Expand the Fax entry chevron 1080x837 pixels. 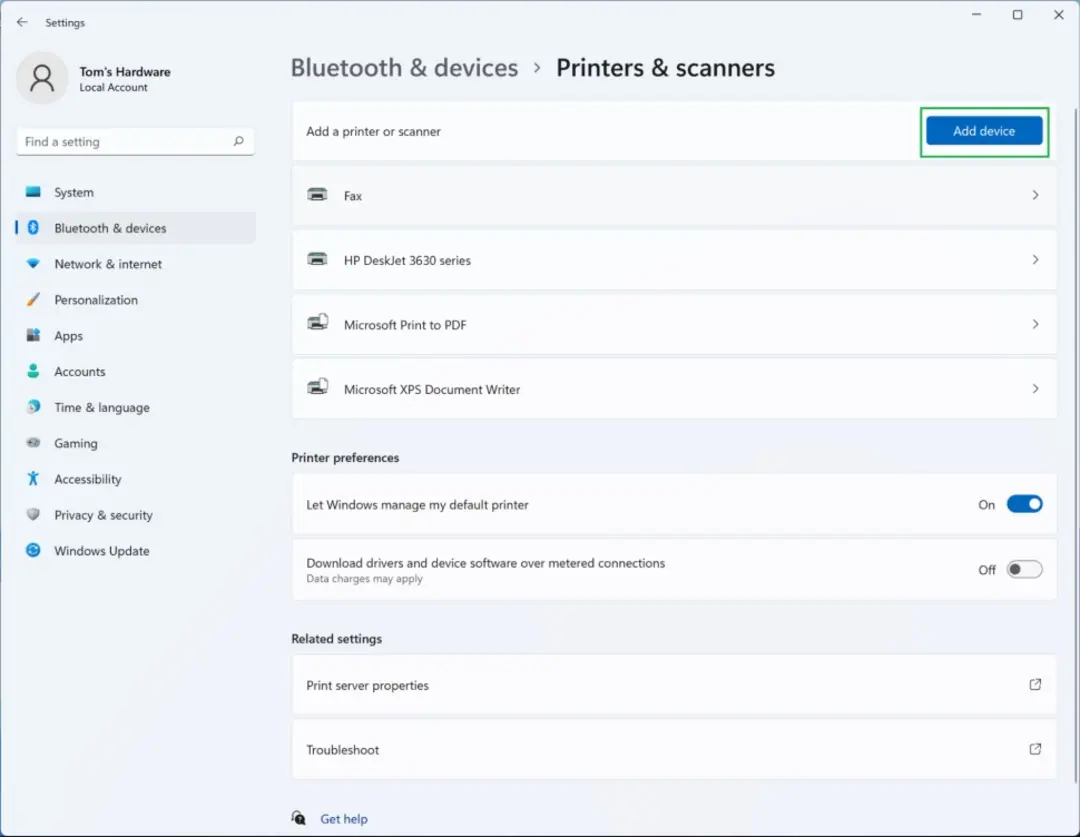(x=1035, y=196)
